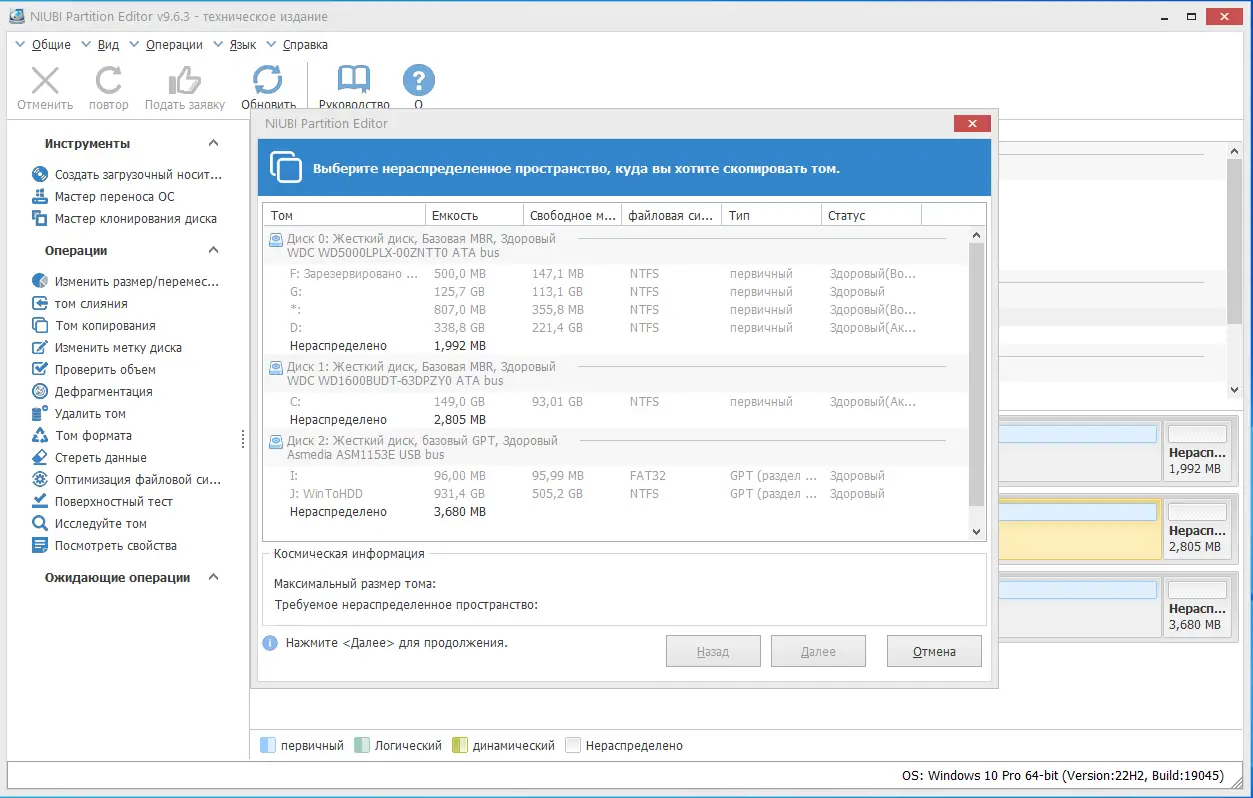Open Исследуйте том
This screenshot has width=1253, height=798.
click(89, 523)
